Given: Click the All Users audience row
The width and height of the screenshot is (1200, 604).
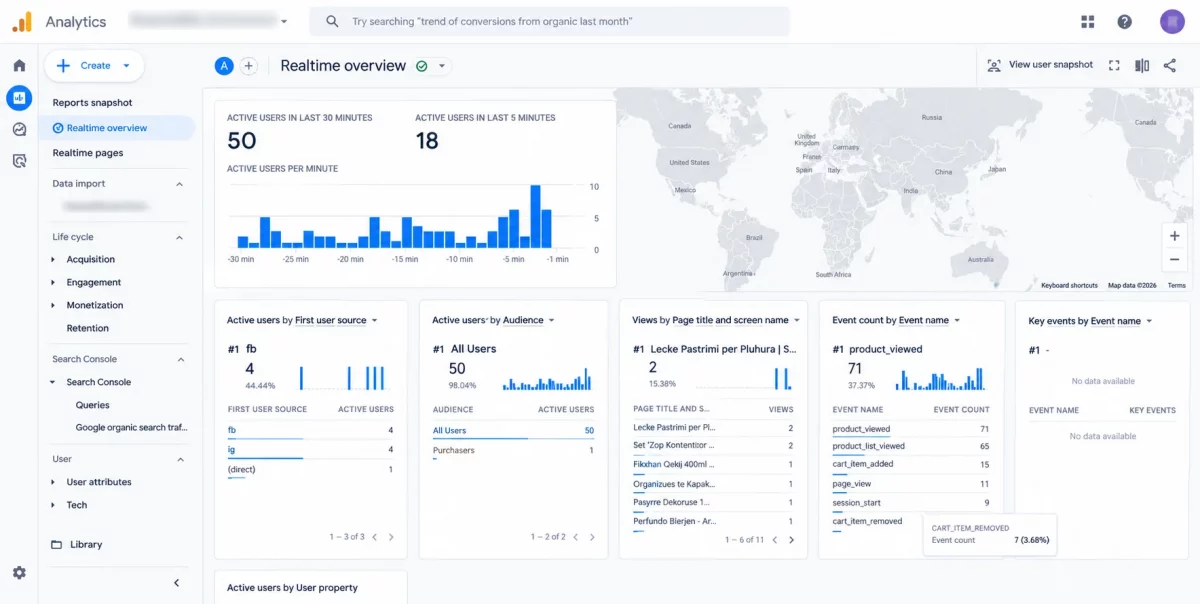Looking at the screenshot, I should tap(513, 431).
